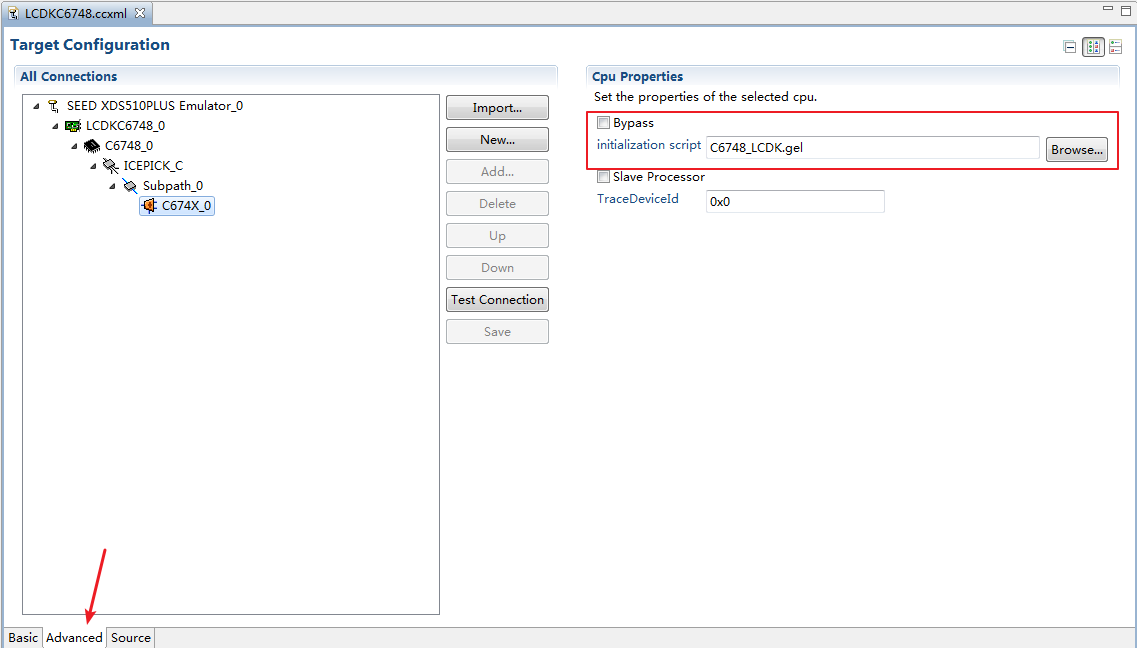Enable the Bypass checkbox
The height and width of the screenshot is (648, 1137).
[x=603, y=122]
